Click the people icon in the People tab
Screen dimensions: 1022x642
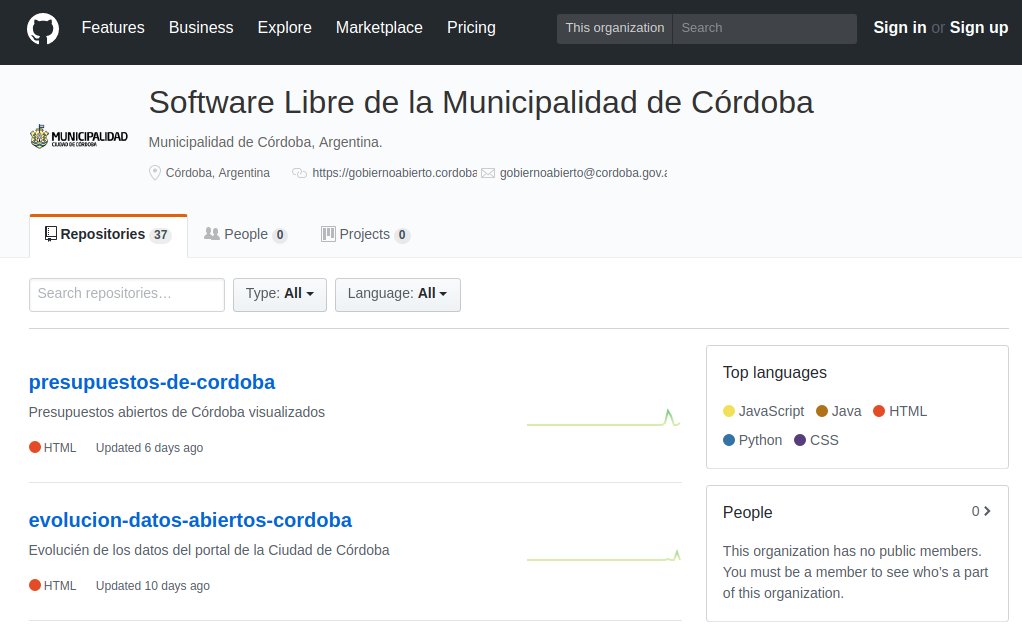(x=212, y=233)
